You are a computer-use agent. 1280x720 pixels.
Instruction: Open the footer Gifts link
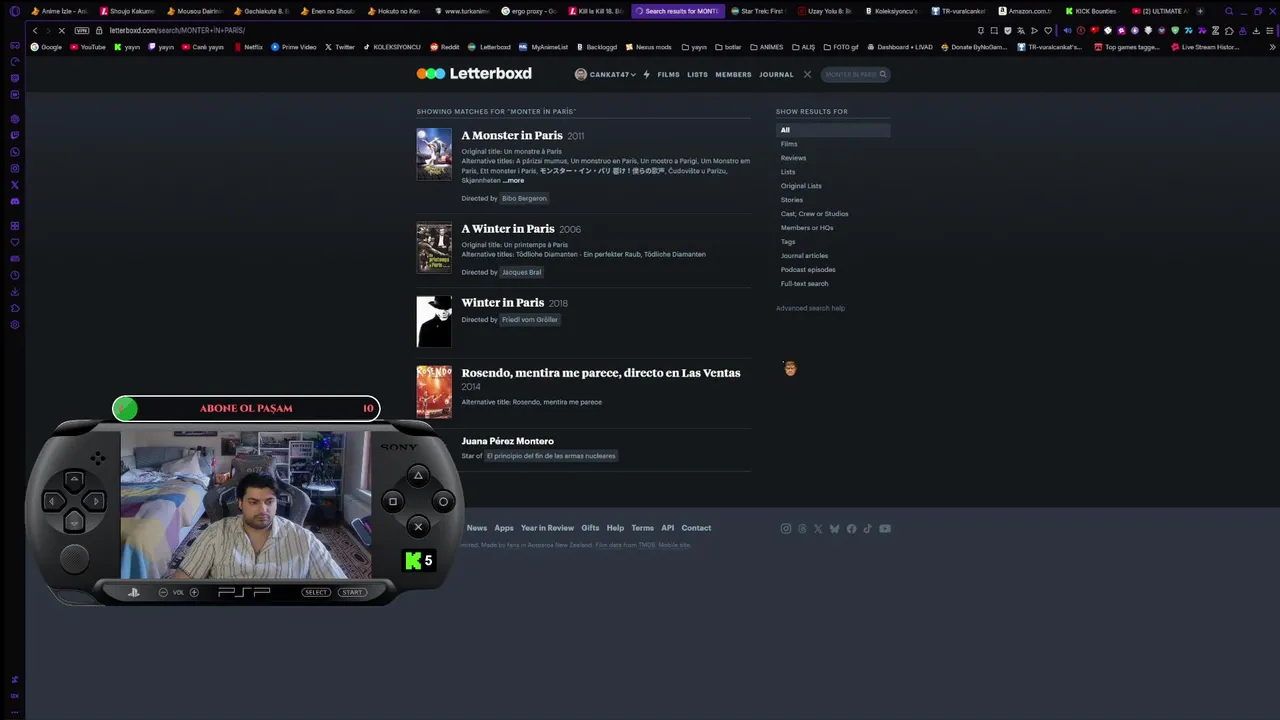point(590,528)
